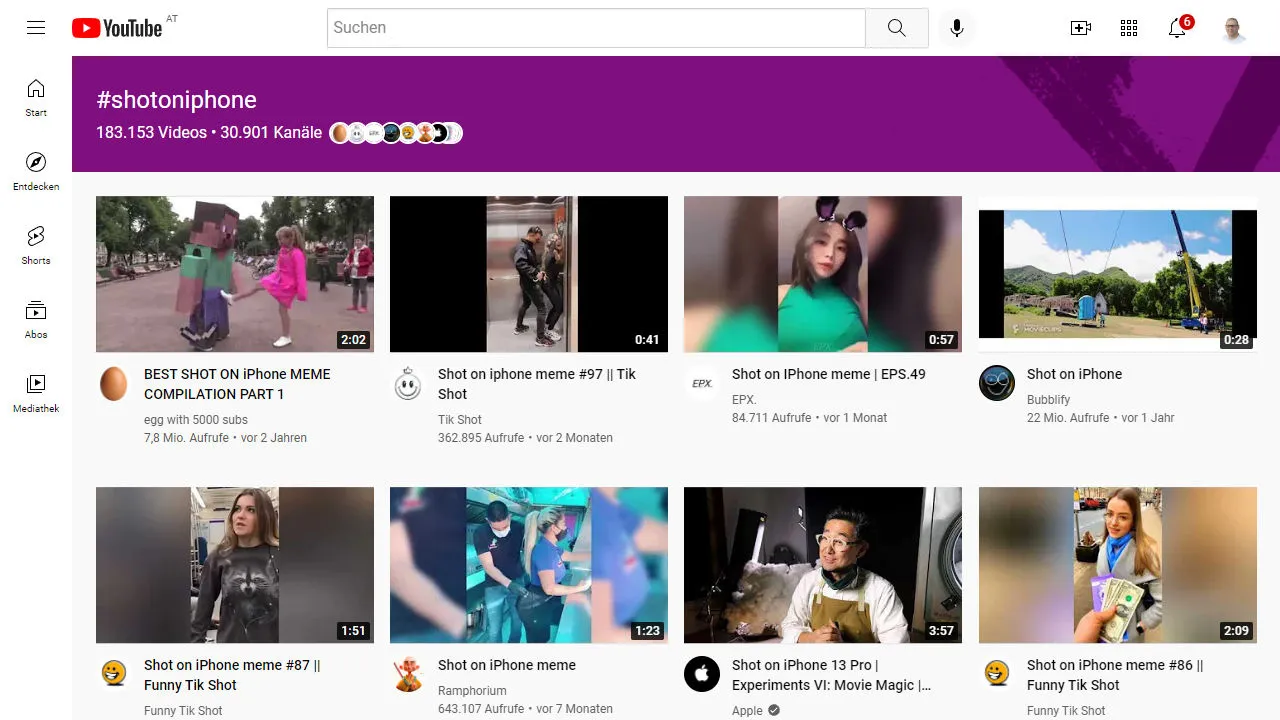Start voice search with microphone
Screen dimensions: 1280x720
(957, 28)
